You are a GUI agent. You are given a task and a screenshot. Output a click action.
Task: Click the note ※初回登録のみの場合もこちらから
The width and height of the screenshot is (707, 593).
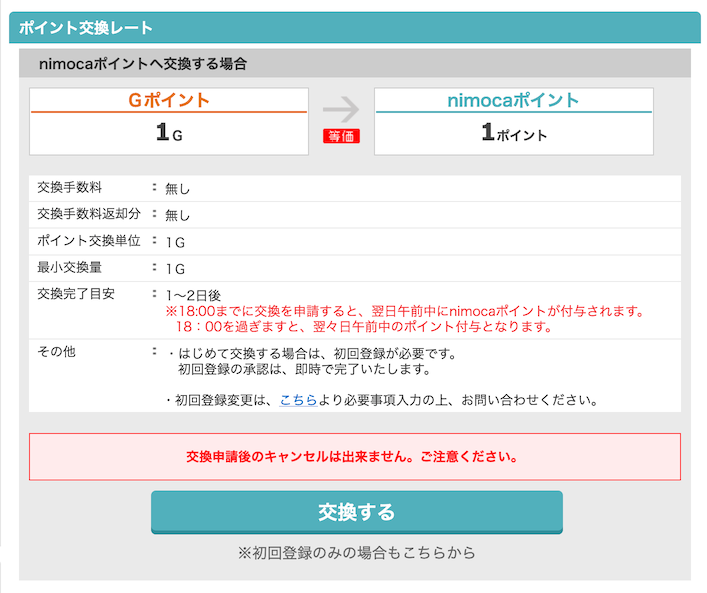357,553
